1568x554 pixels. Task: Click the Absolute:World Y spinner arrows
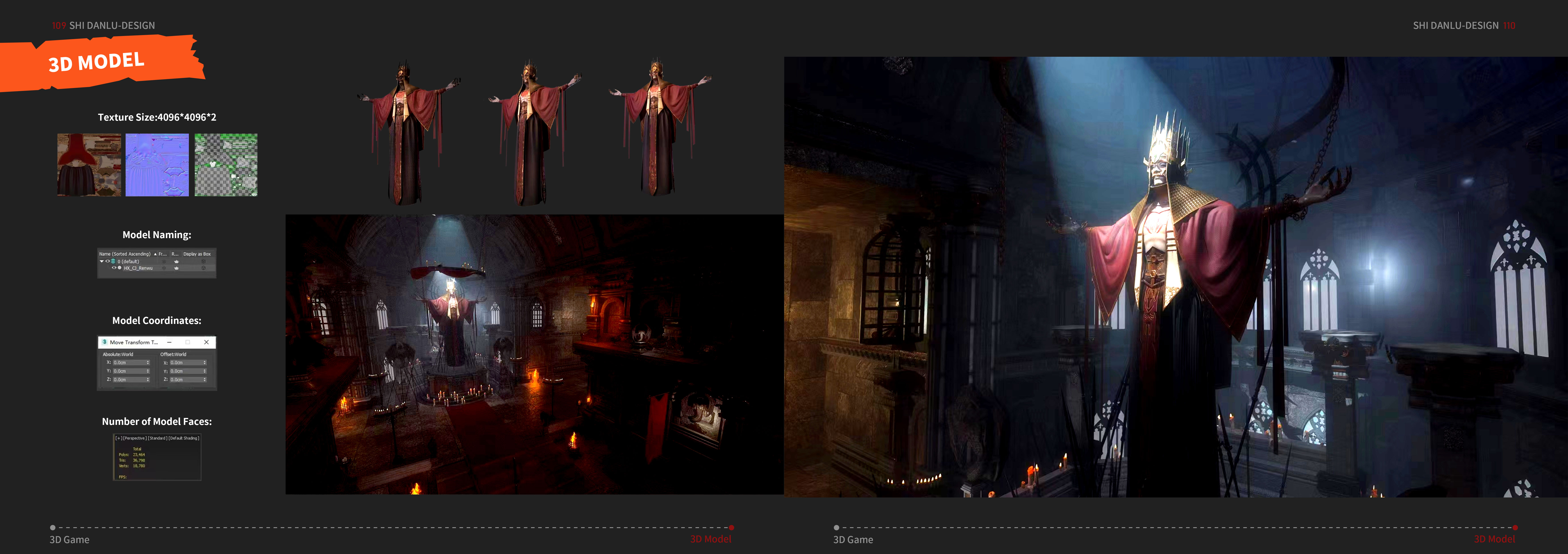click(x=148, y=371)
